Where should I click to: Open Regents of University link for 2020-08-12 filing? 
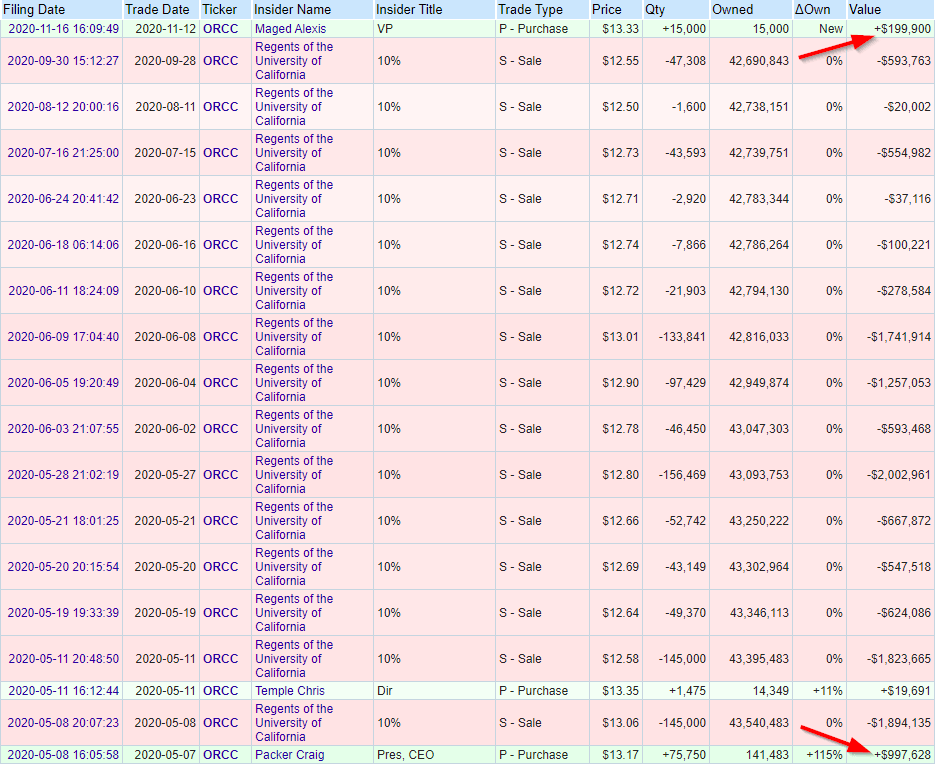point(294,107)
